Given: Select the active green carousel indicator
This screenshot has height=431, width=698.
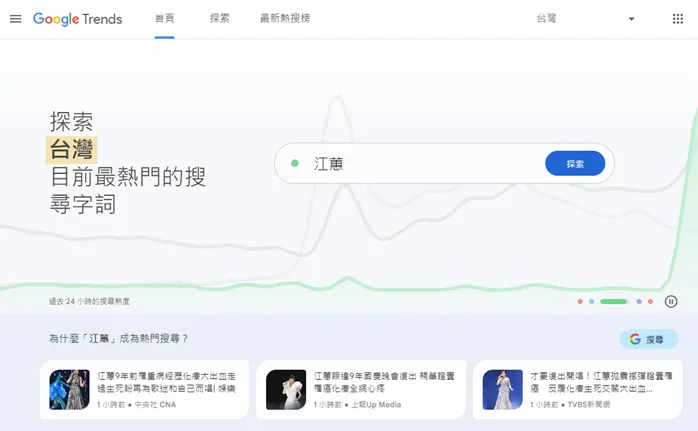Looking at the screenshot, I should (x=613, y=301).
